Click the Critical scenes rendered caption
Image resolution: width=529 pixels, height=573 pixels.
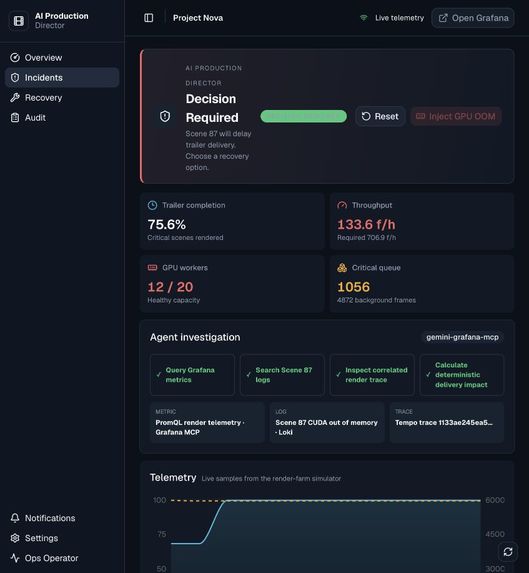pyautogui.click(x=185, y=238)
